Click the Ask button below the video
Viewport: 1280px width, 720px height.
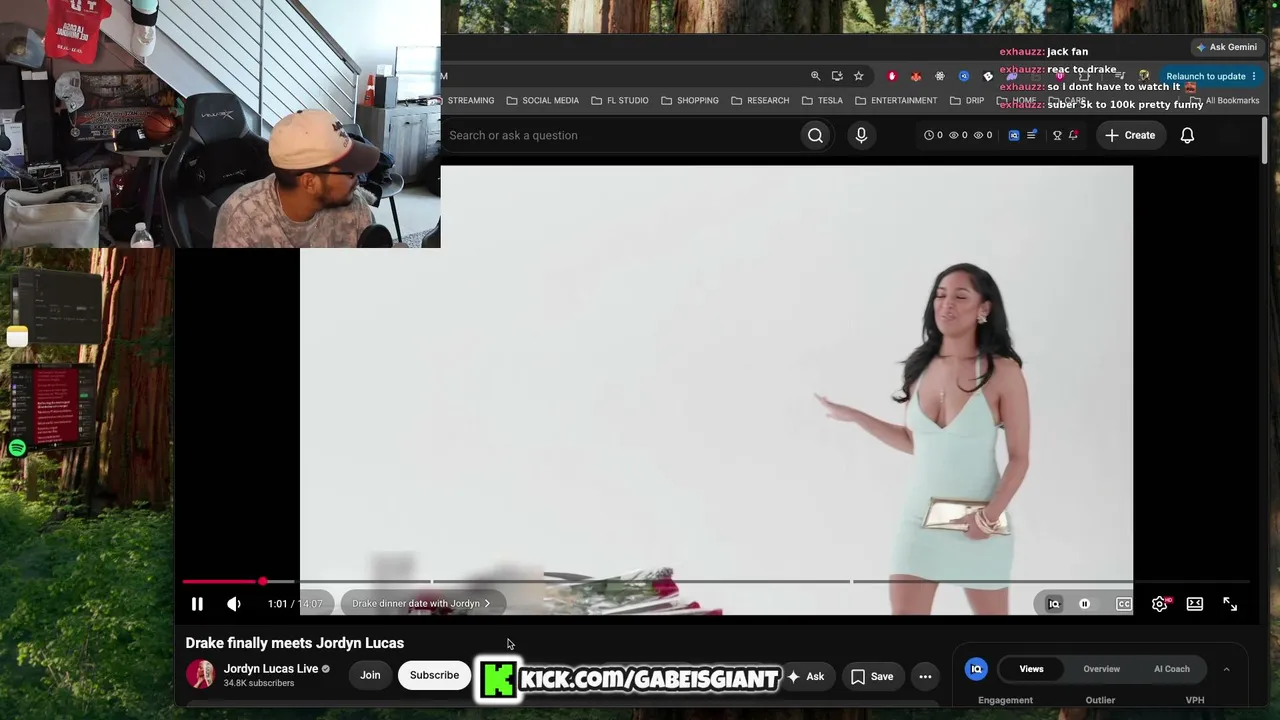[x=806, y=677]
